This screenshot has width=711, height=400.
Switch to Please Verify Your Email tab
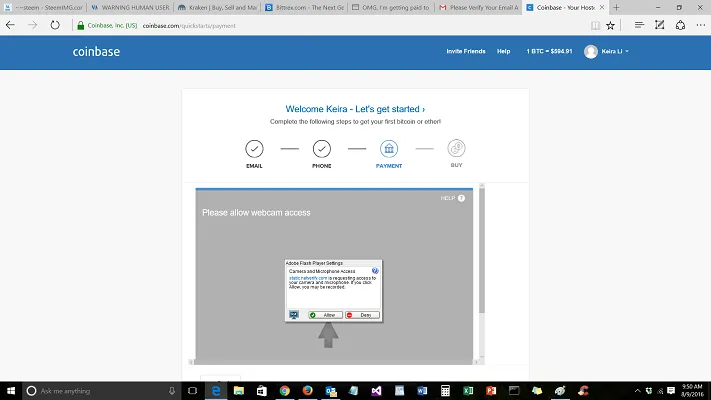click(478, 8)
